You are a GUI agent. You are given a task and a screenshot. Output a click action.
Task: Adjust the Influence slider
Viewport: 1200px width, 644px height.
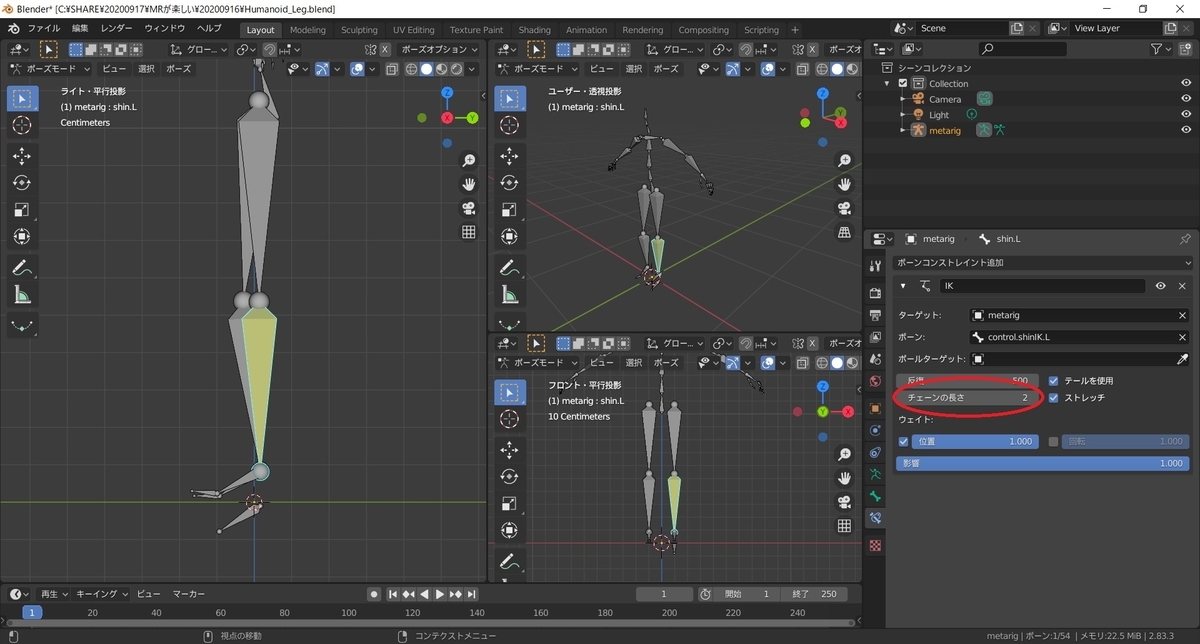click(x=1042, y=464)
